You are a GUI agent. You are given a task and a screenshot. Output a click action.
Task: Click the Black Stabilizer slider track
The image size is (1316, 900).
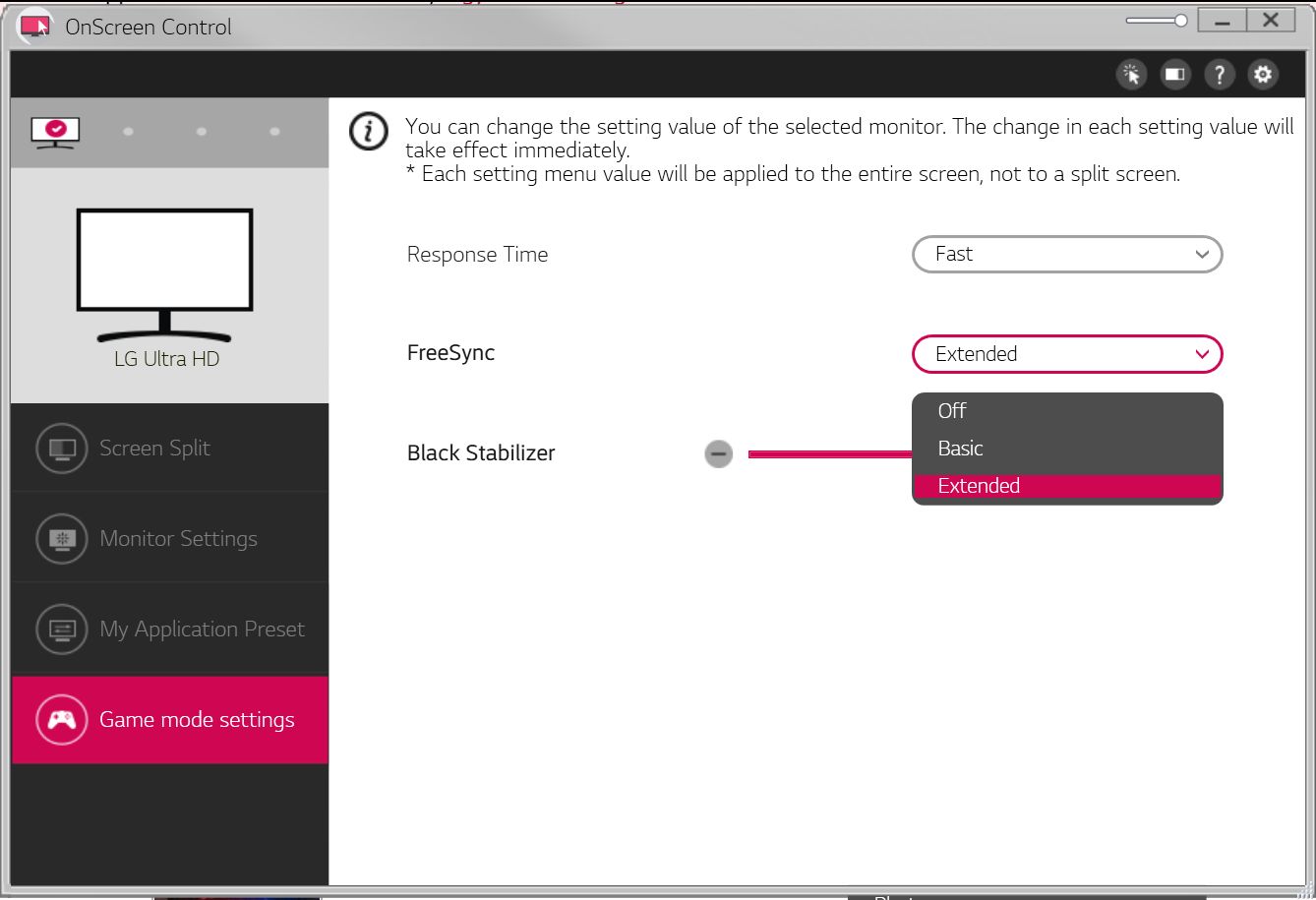point(830,454)
